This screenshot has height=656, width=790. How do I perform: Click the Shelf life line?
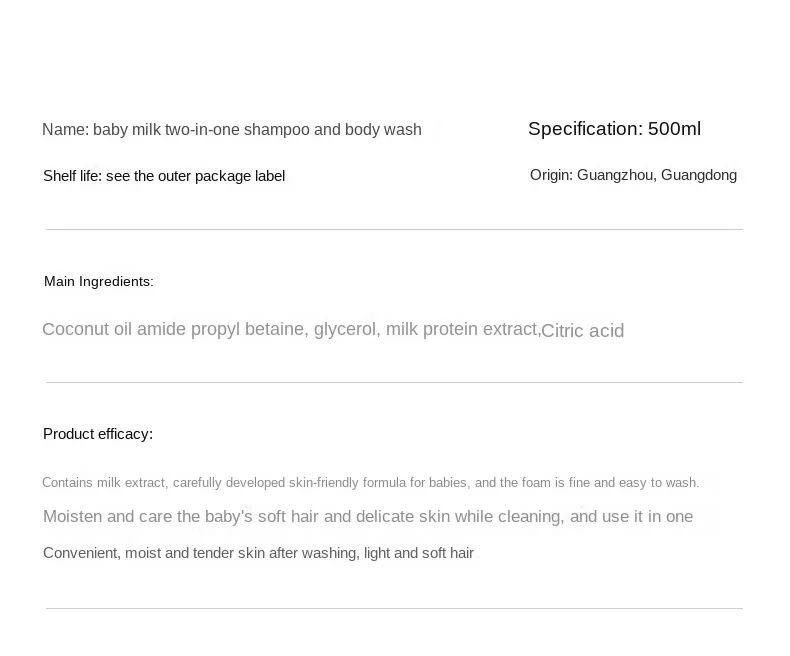(164, 176)
